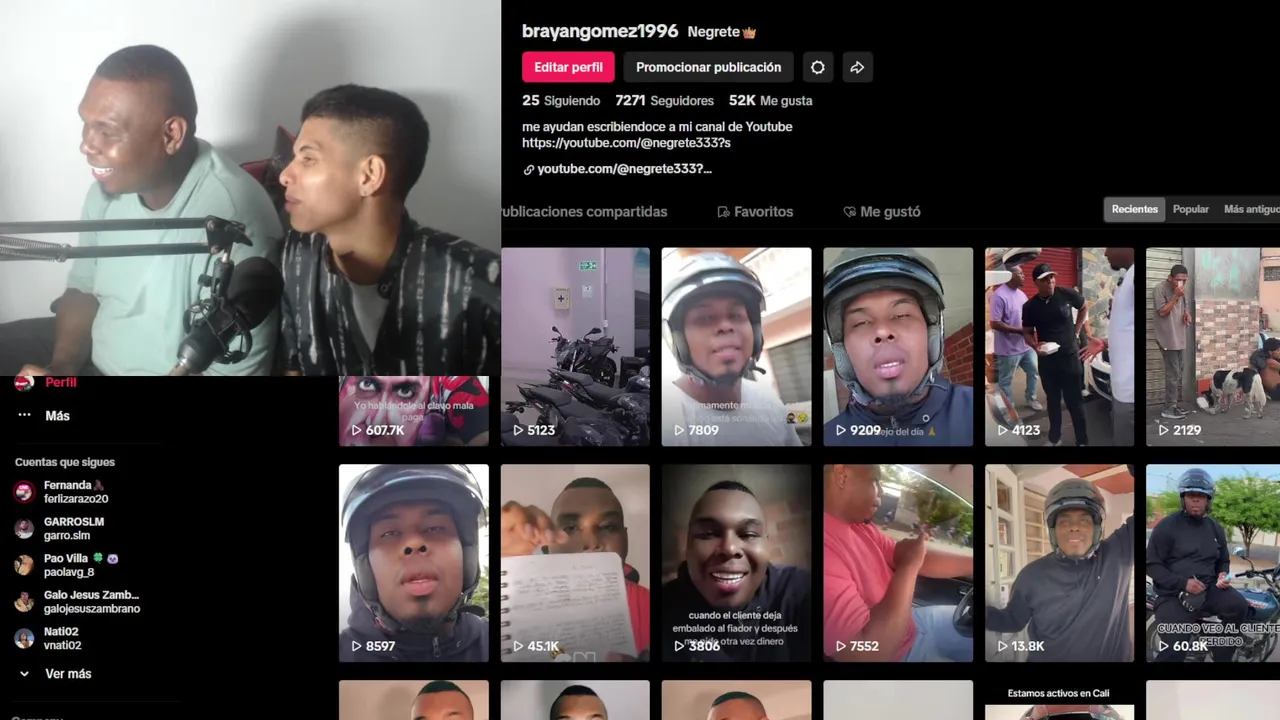Open the video thumbnail with 607.7K views
The height and width of the screenshot is (720, 1280).
coord(414,411)
